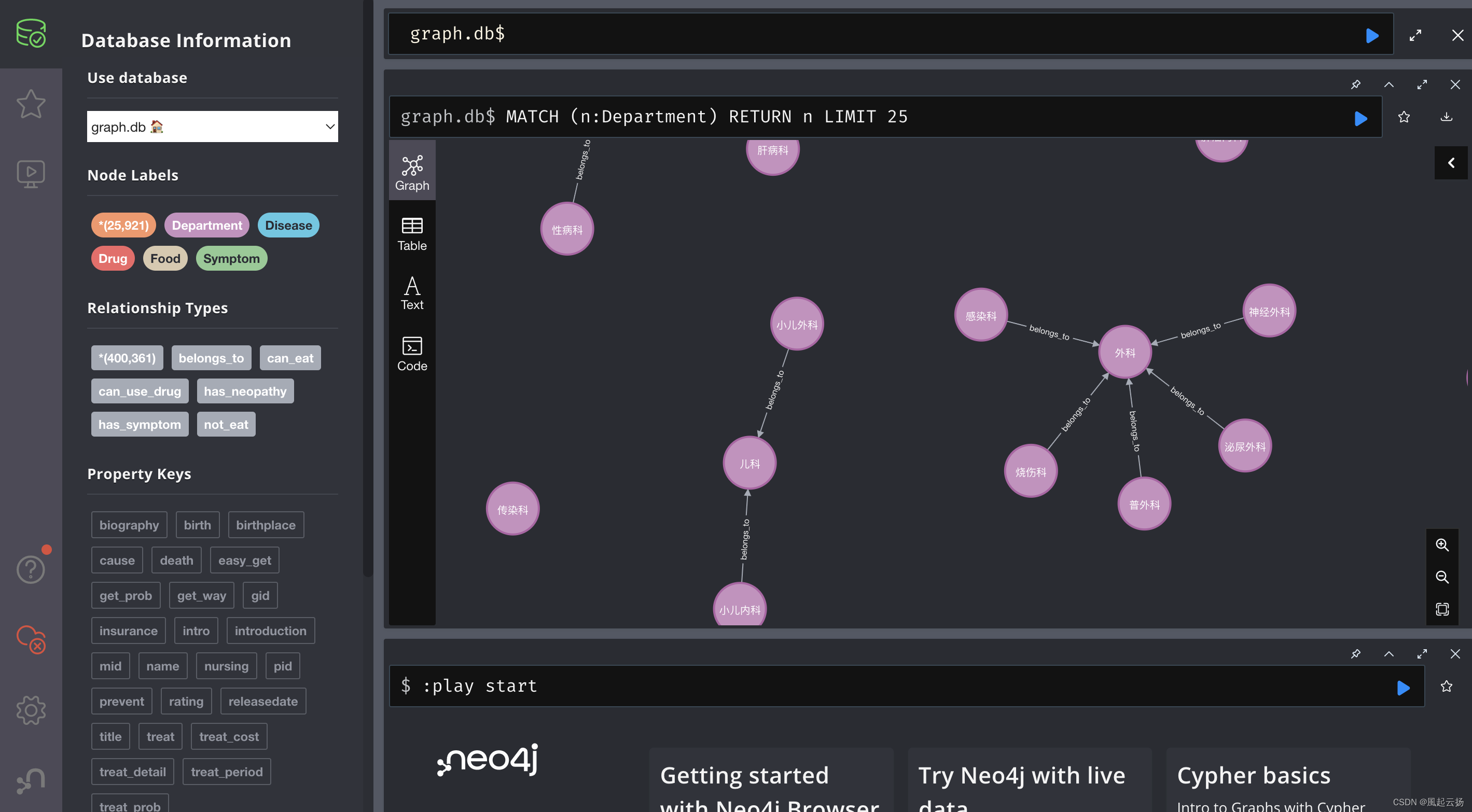
Task: Click the 外科 node in the graph
Action: pyautogui.click(x=1124, y=353)
